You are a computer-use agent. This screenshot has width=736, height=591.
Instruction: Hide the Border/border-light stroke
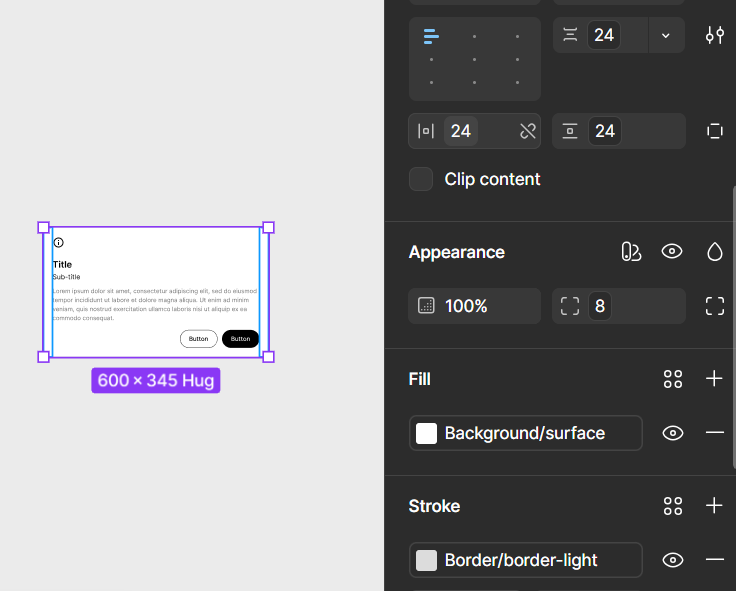pyautogui.click(x=673, y=560)
